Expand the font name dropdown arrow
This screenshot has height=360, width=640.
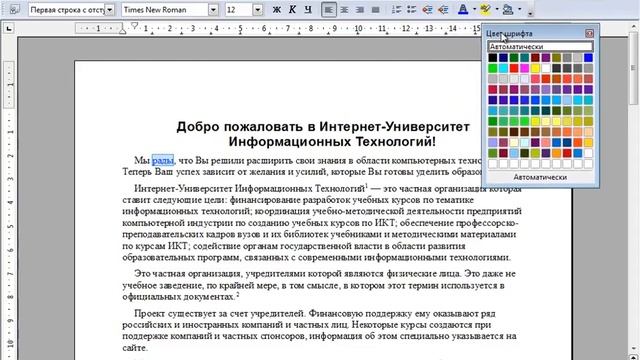(x=213, y=10)
